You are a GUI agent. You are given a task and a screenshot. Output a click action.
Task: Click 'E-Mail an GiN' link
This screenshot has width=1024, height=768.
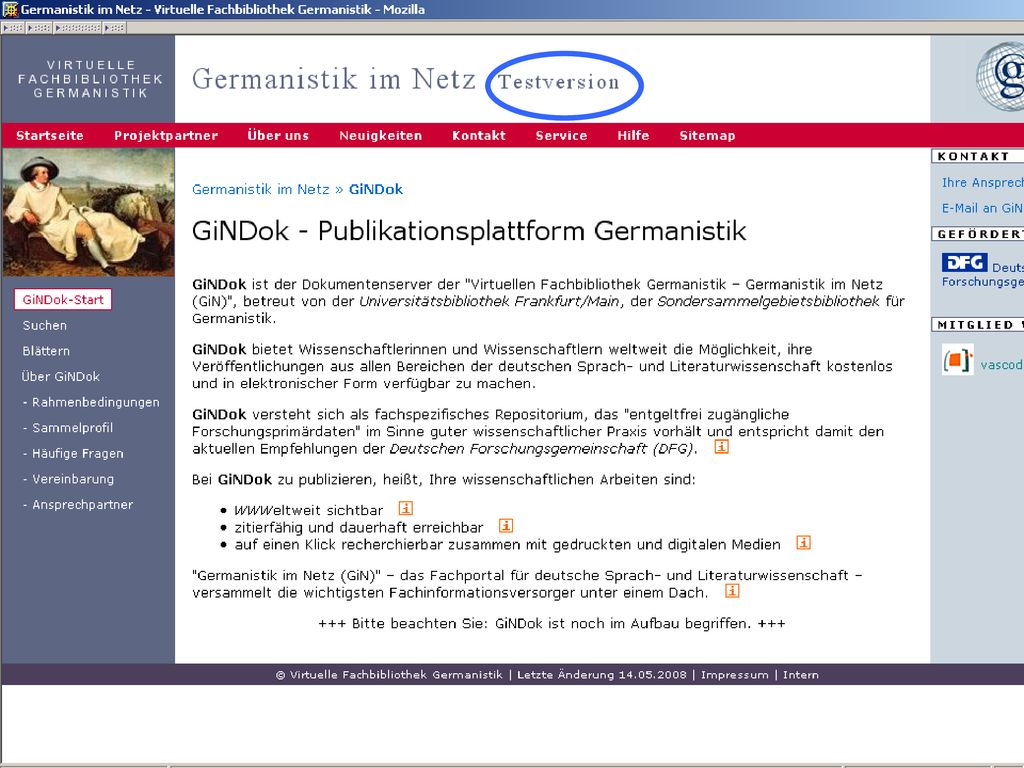(982, 208)
